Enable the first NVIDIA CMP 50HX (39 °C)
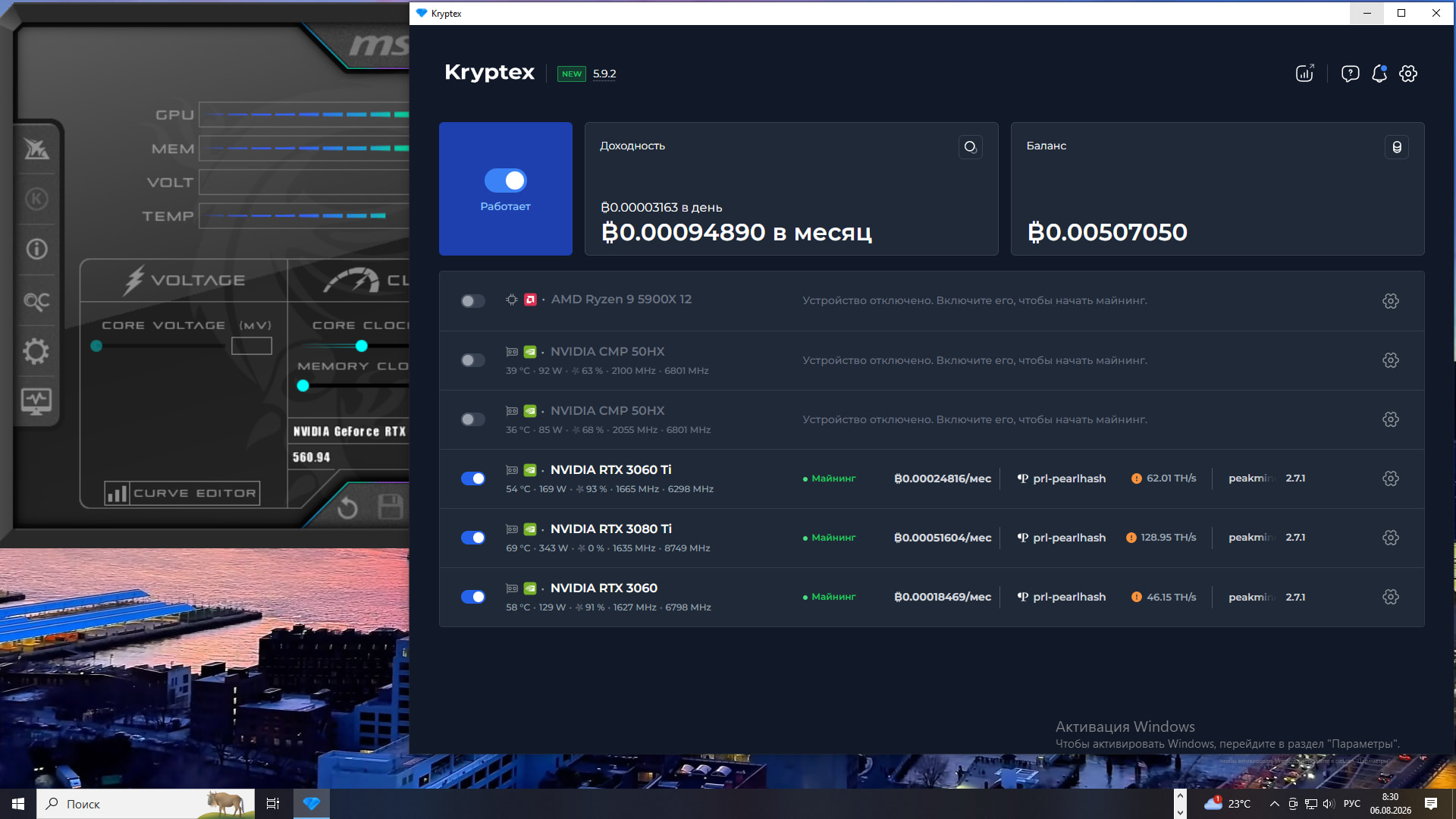The width and height of the screenshot is (1456, 819). click(x=472, y=360)
